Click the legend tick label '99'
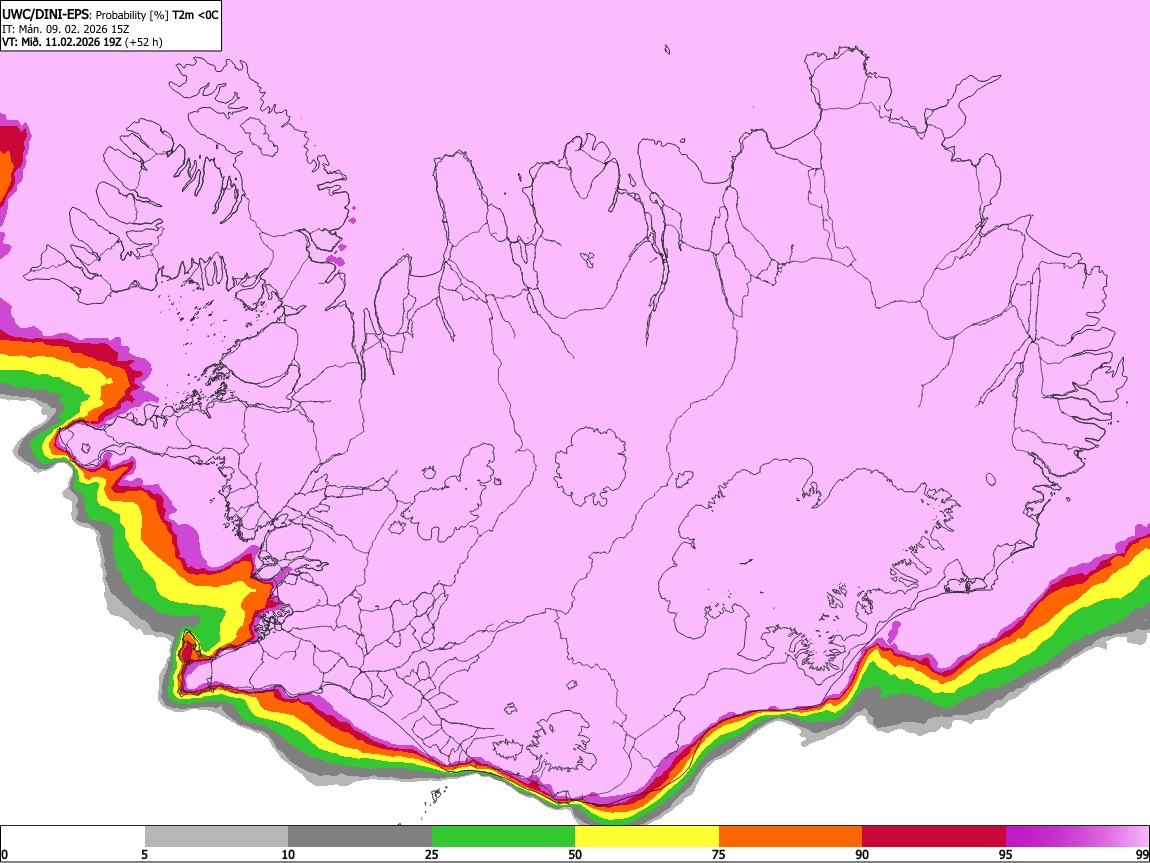This screenshot has height=863, width=1150. 1142,854
